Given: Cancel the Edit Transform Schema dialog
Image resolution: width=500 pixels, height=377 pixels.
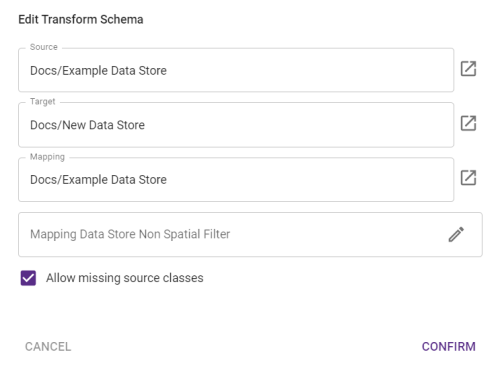Looking at the screenshot, I should [48, 347].
